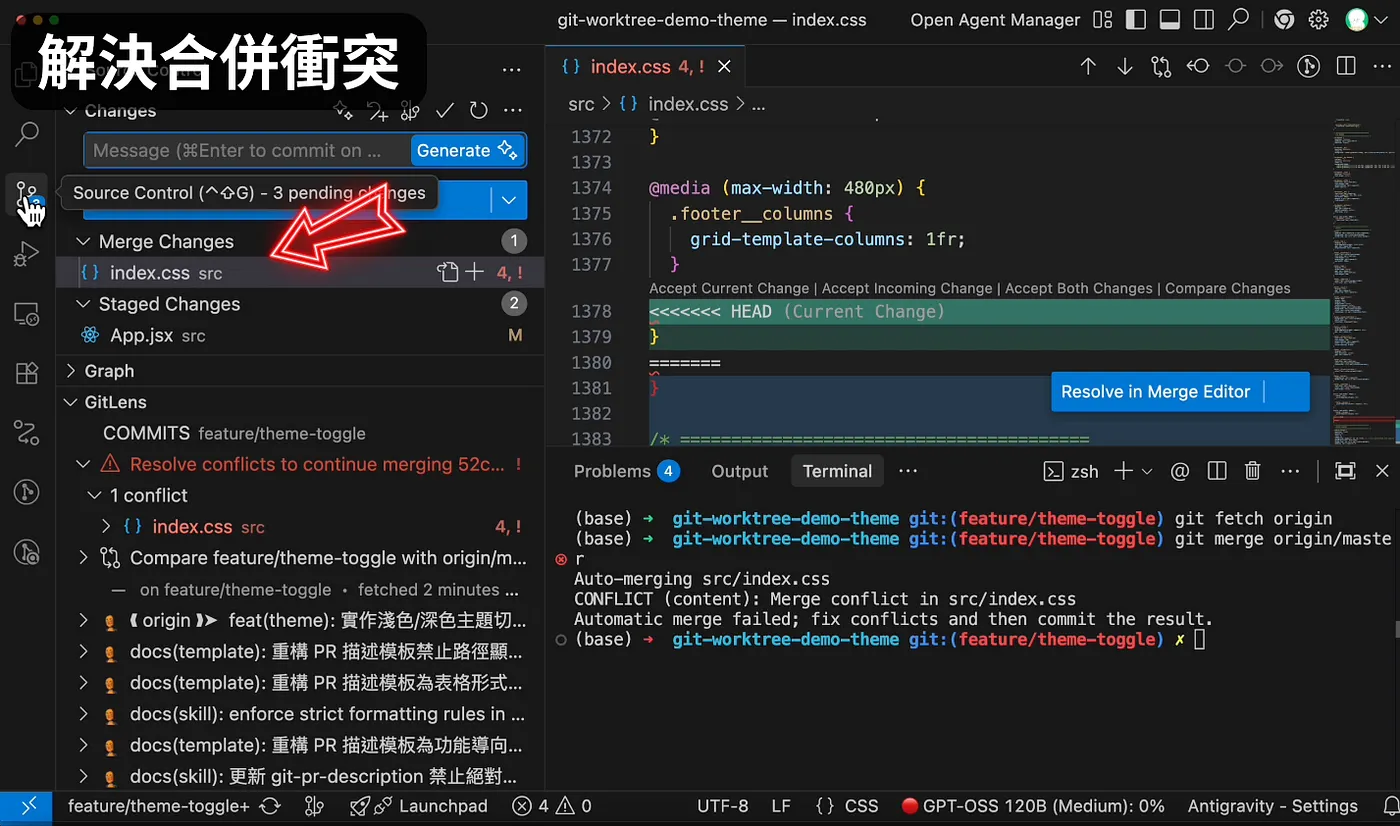Collapse the 1 conflict tree node
Image resolution: width=1400 pixels, height=826 pixels.
click(95, 495)
